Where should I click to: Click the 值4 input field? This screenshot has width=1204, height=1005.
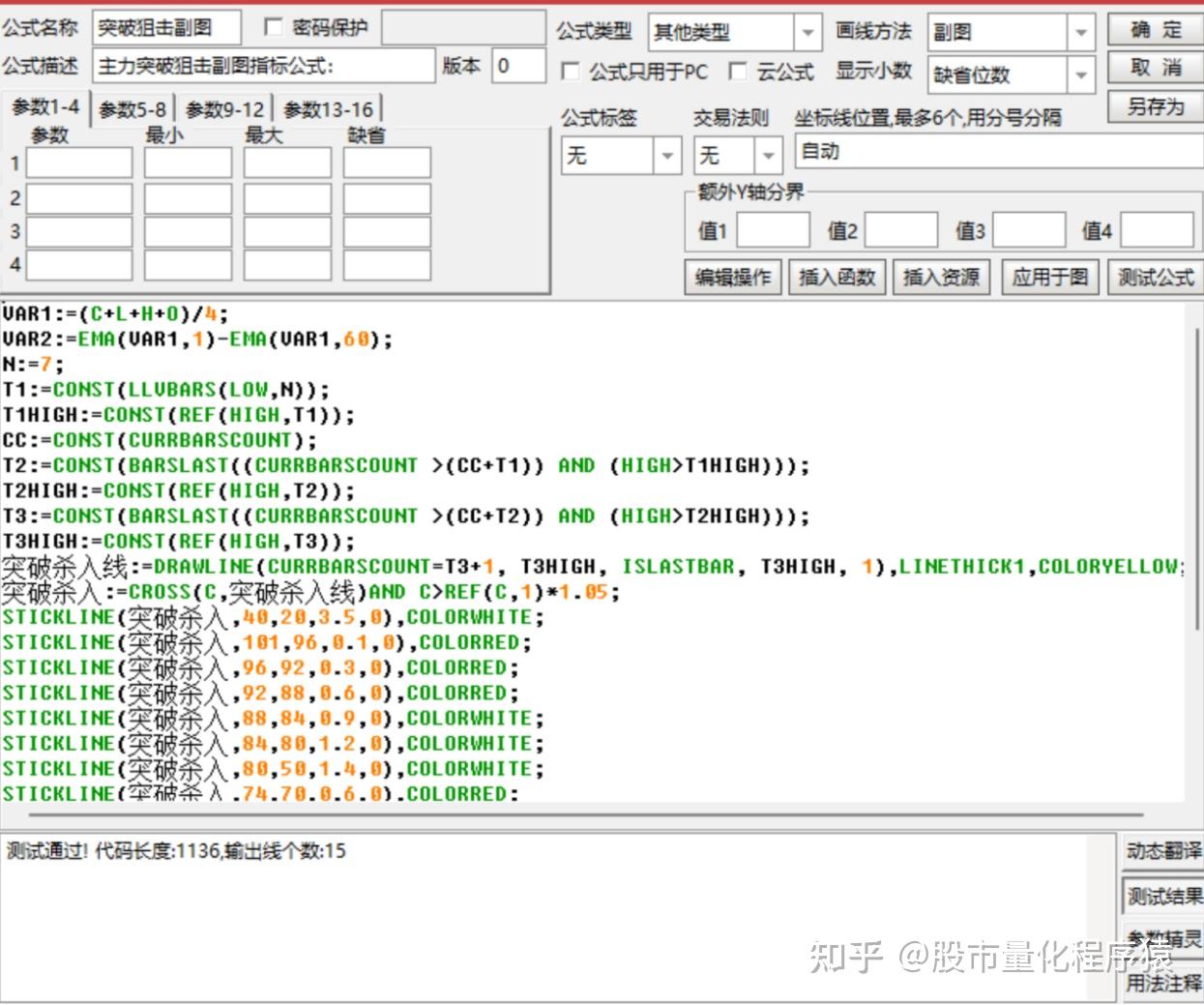1157,230
